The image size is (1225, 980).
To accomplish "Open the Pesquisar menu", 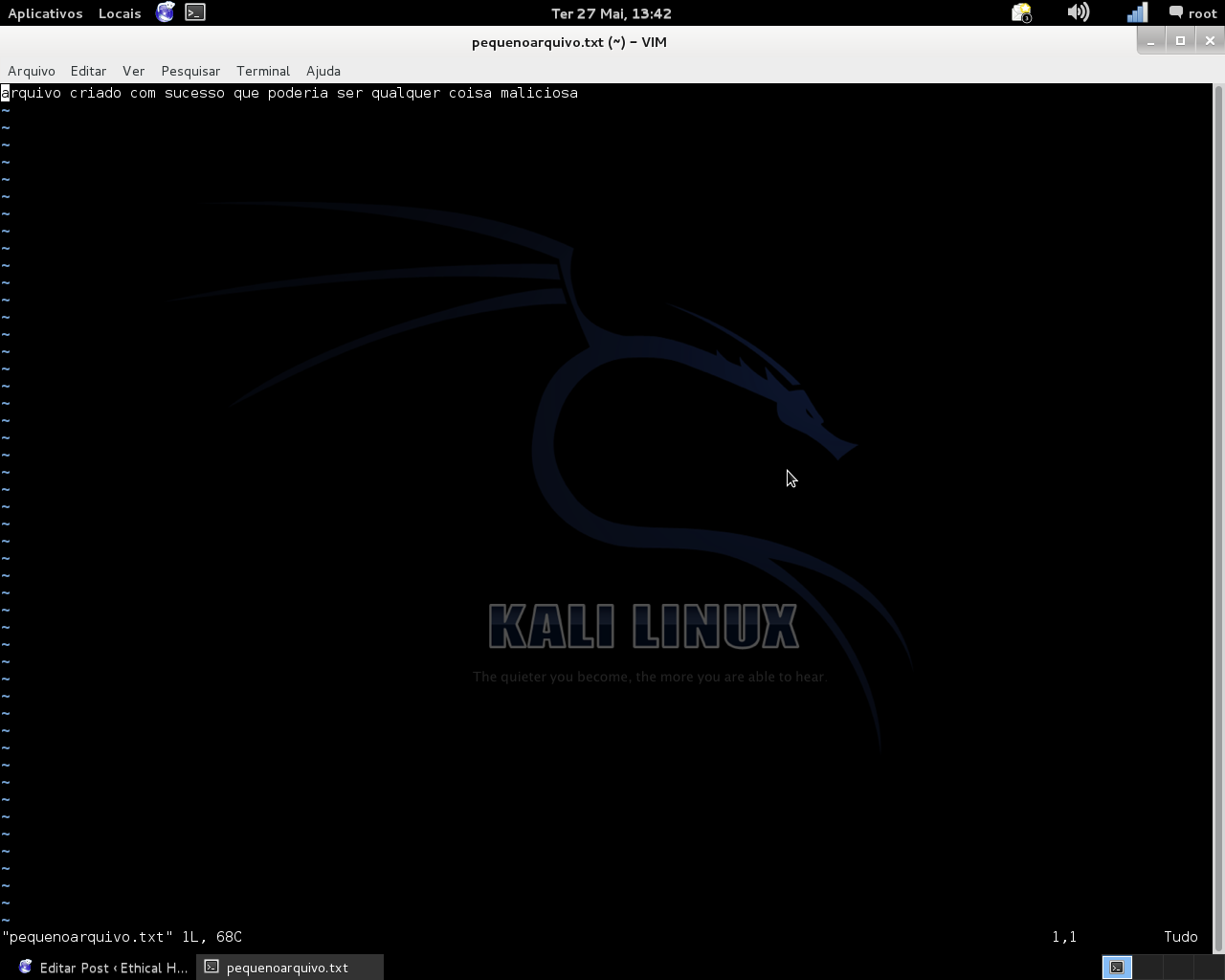I will pos(190,71).
